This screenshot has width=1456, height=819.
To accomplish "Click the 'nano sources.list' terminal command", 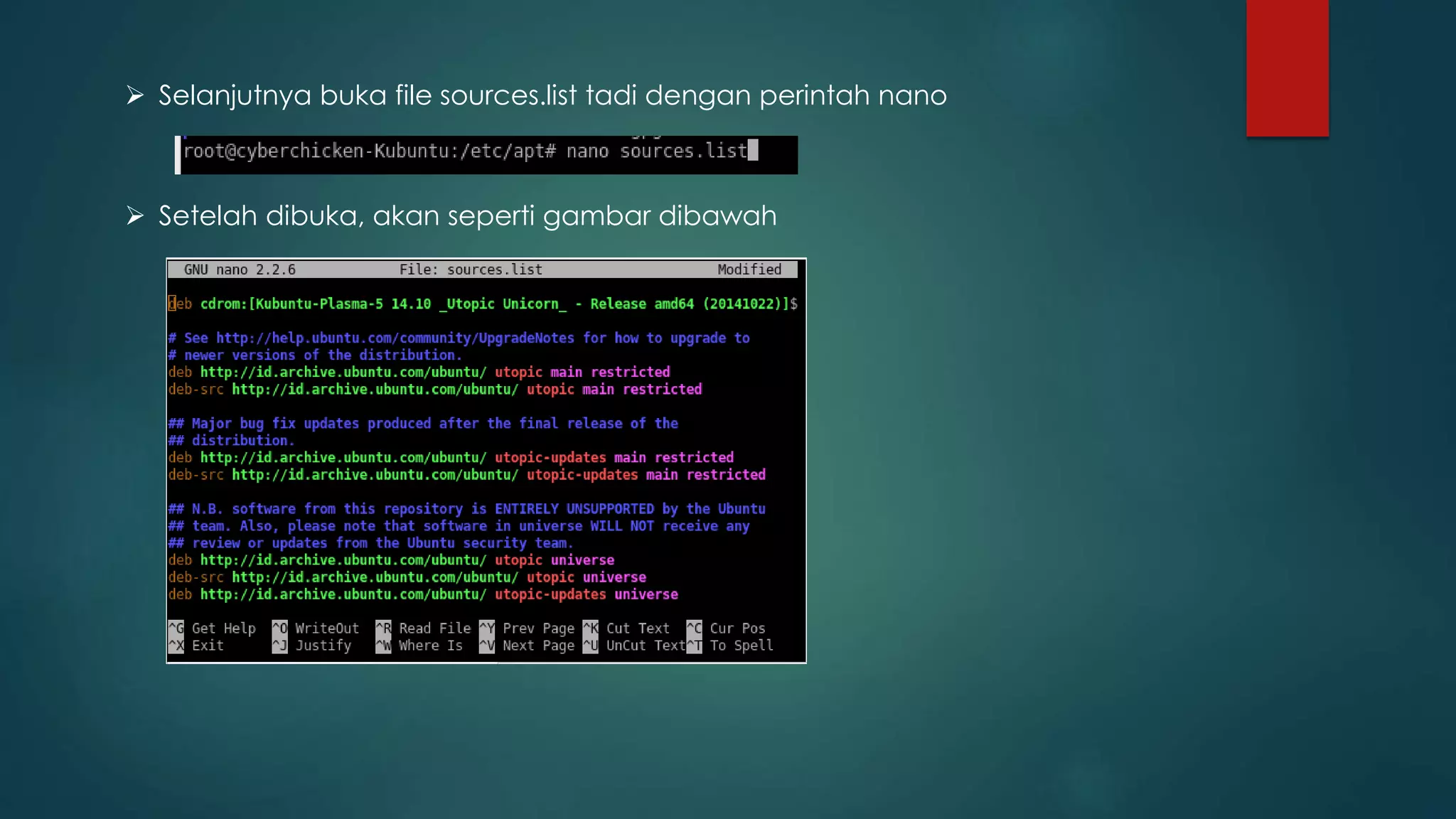I will coord(656,151).
